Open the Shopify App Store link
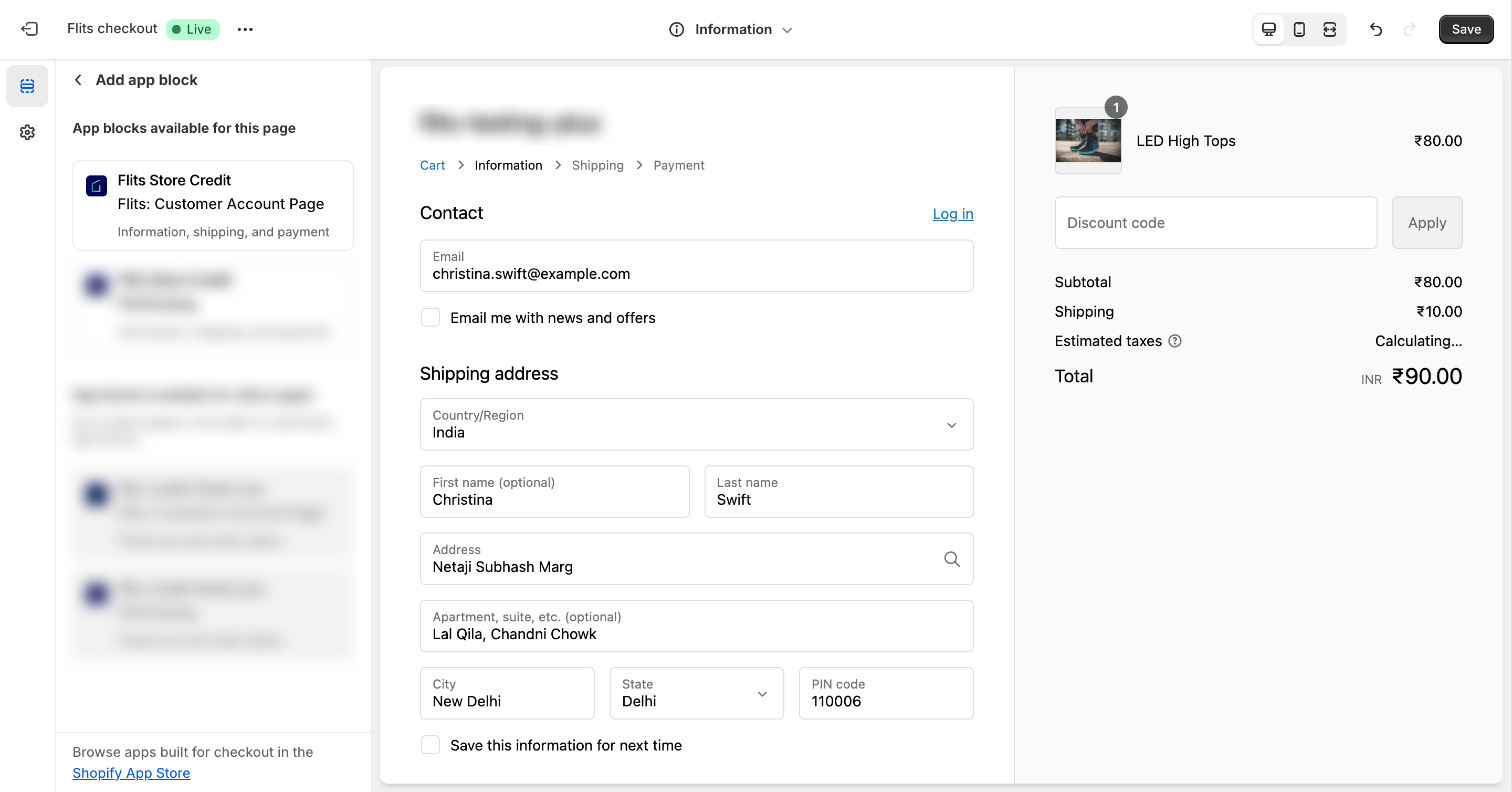 click(x=131, y=773)
